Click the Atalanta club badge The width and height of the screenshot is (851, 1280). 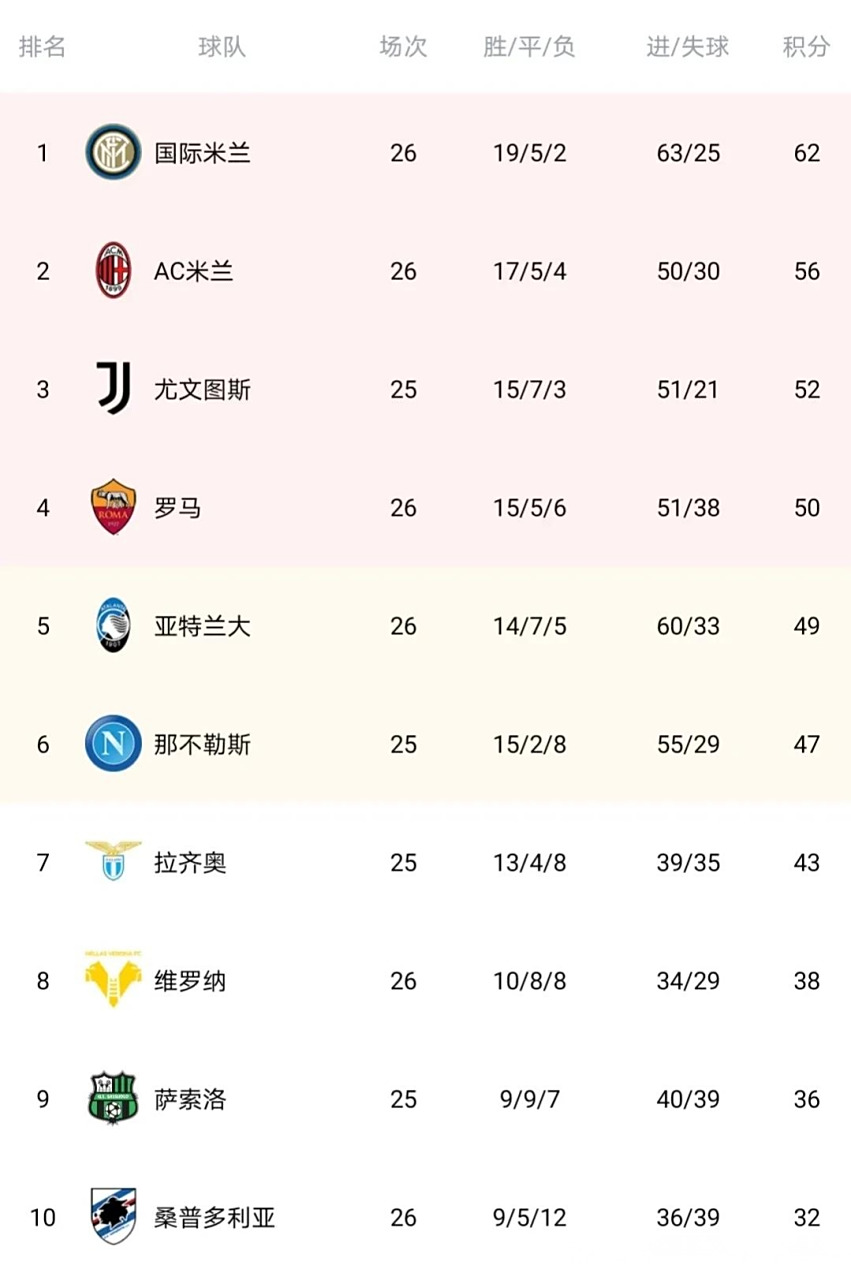pyautogui.click(x=113, y=626)
